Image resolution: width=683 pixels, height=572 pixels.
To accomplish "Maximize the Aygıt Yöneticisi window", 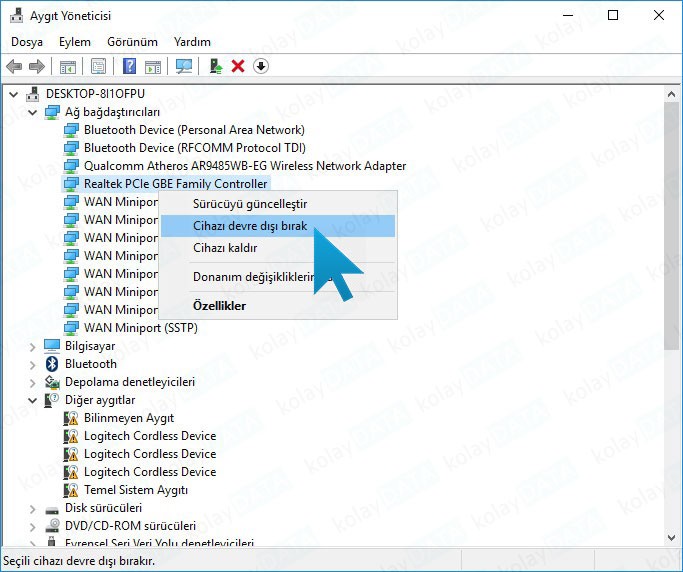I will [x=613, y=16].
